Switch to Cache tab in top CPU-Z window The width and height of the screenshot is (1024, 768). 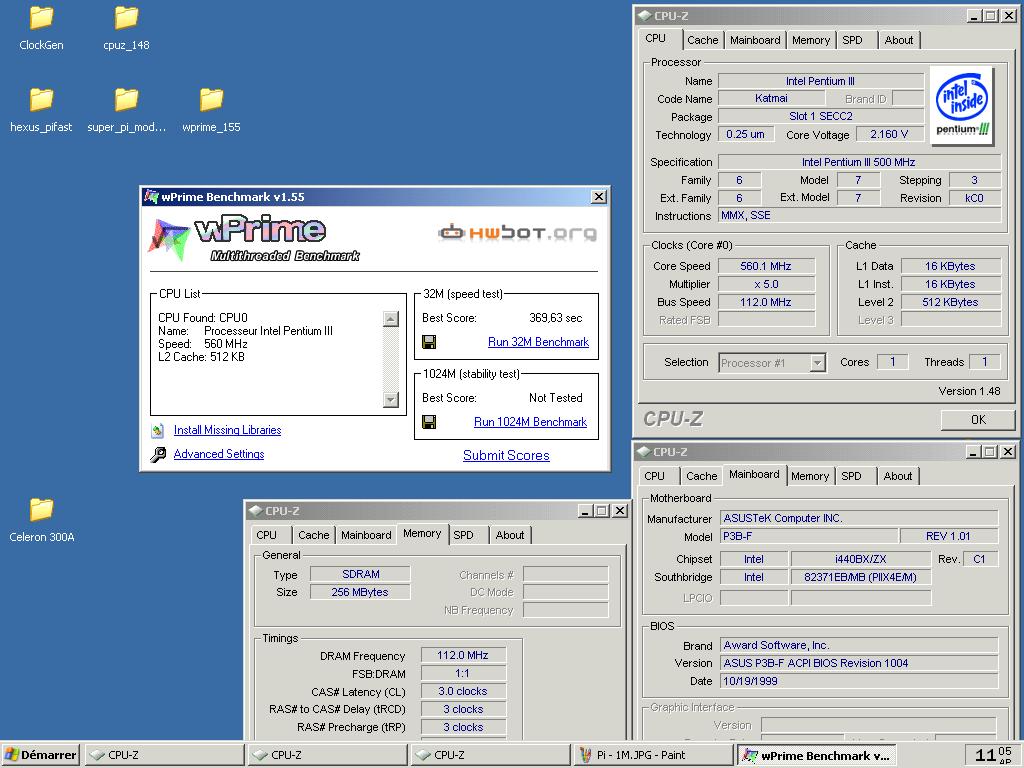point(703,40)
